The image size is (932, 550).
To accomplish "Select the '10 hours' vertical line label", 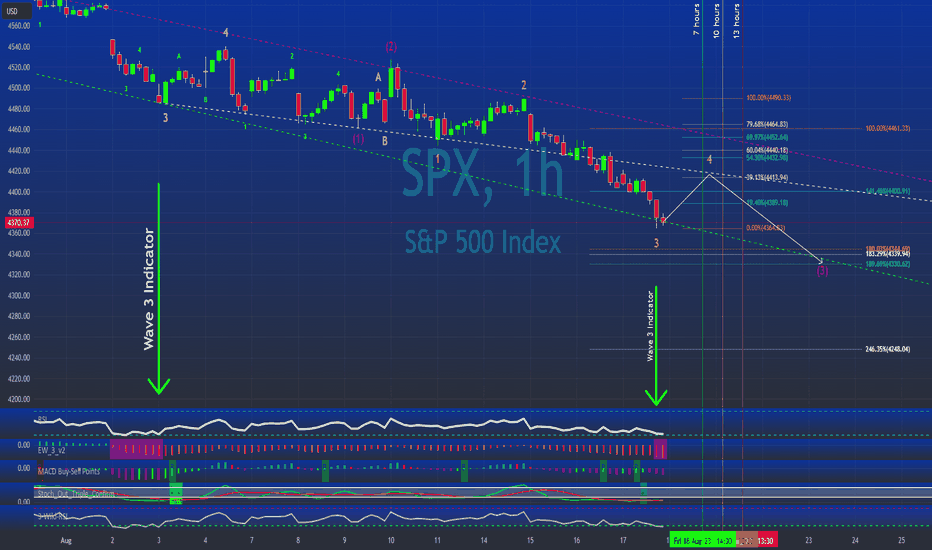I will coord(716,21).
